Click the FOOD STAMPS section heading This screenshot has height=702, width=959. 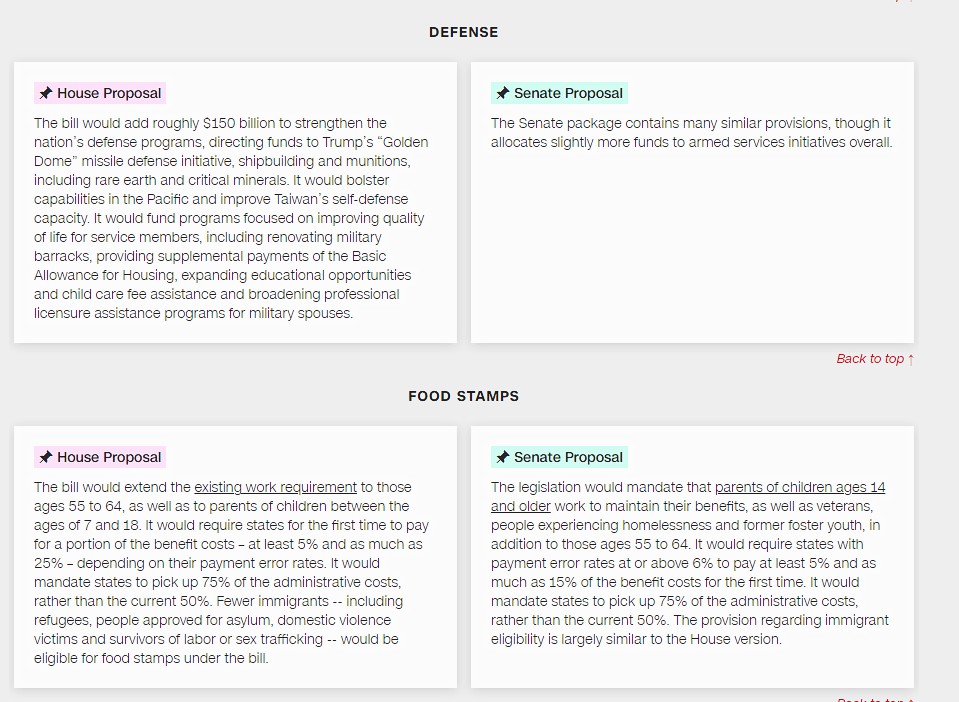(x=463, y=396)
